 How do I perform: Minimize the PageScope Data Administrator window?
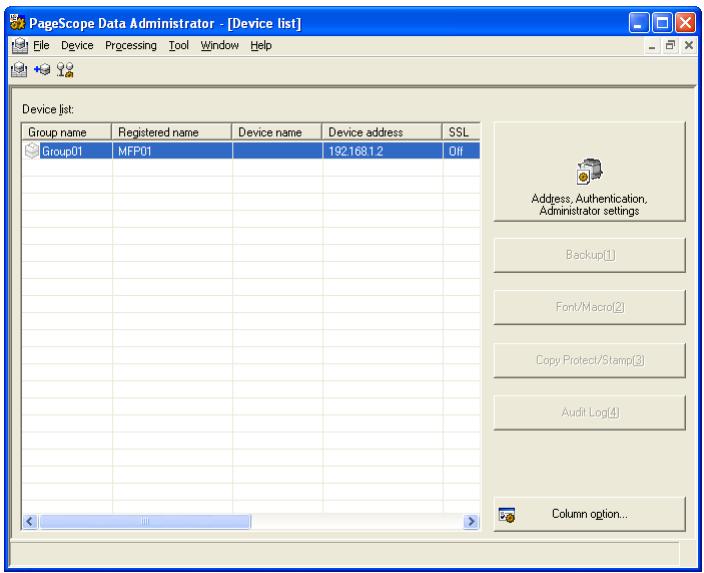tap(639, 22)
